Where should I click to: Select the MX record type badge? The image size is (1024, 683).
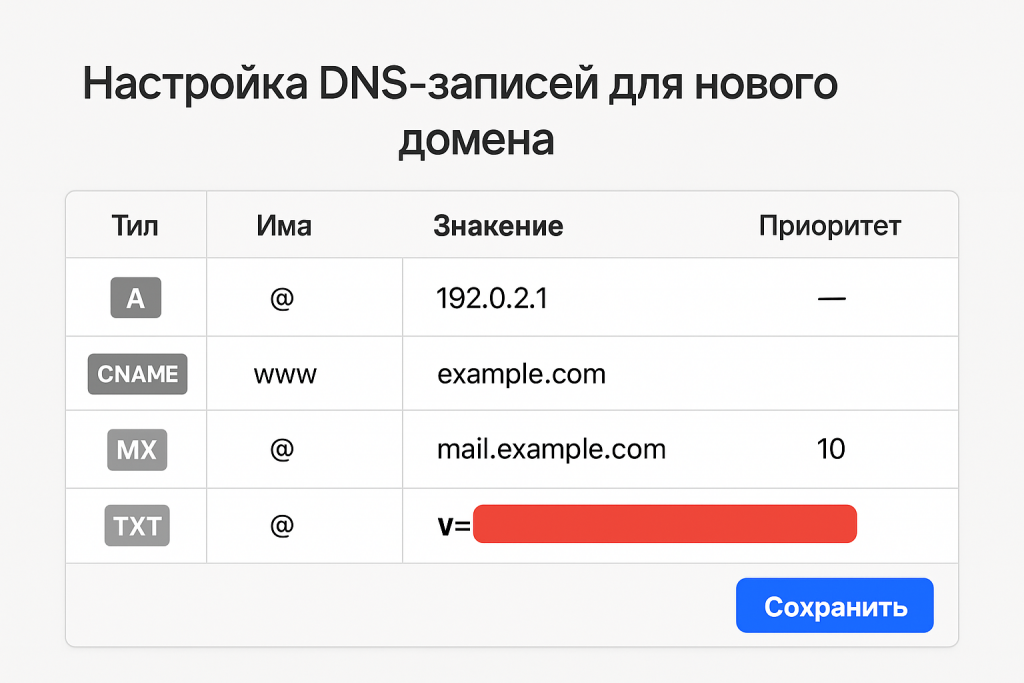(137, 449)
